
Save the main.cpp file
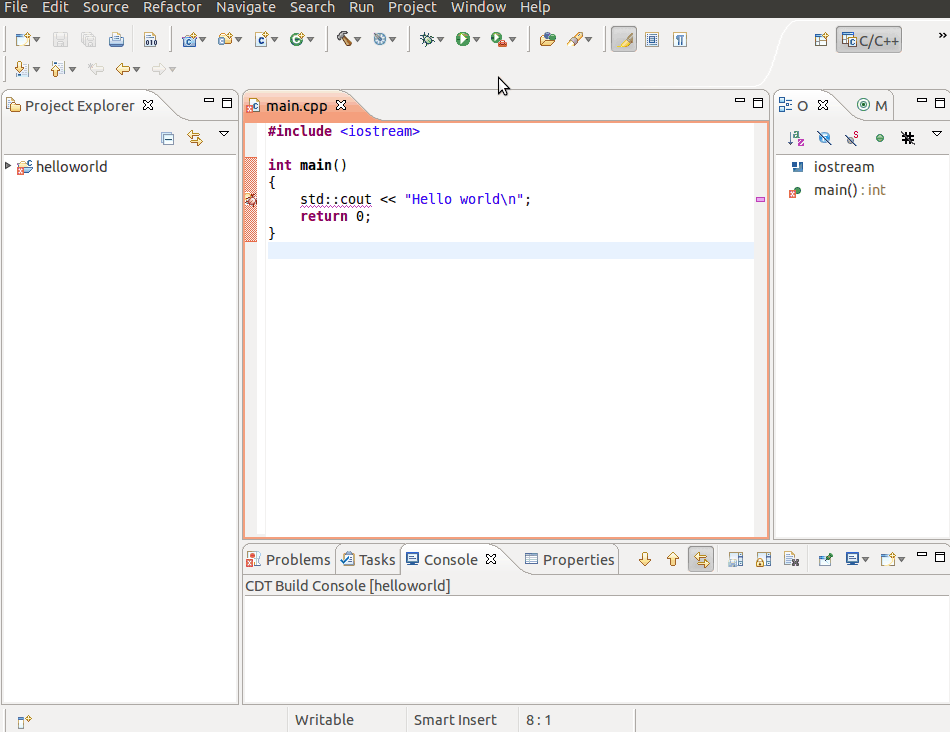tap(60, 39)
